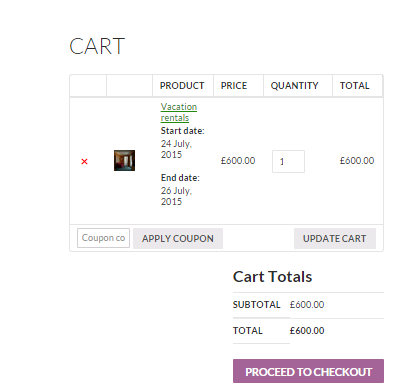The width and height of the screenshot is (418, 392).
Task: Click the Update Cart button
Action: point(335,239)
